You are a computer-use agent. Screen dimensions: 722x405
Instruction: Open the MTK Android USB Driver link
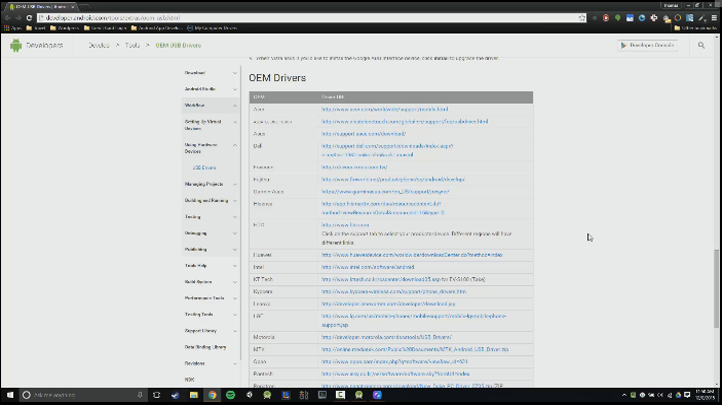(415, 349)
